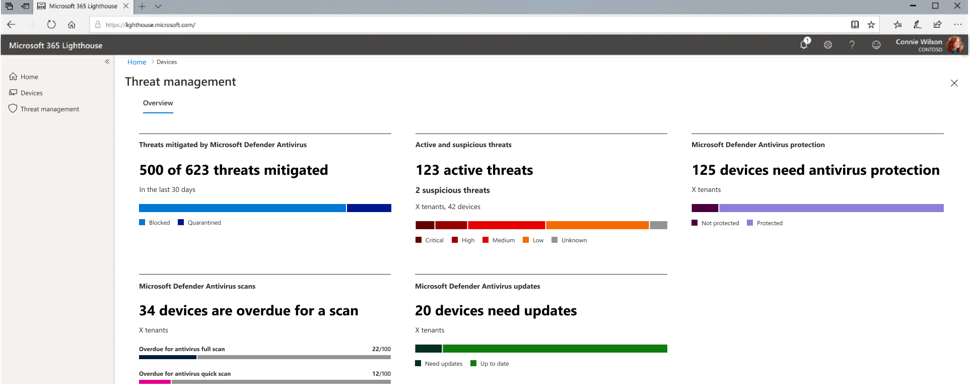Click the Home breadcrumb link
Viewport: 970px width, 384px height.
click(x=137, y=62)
